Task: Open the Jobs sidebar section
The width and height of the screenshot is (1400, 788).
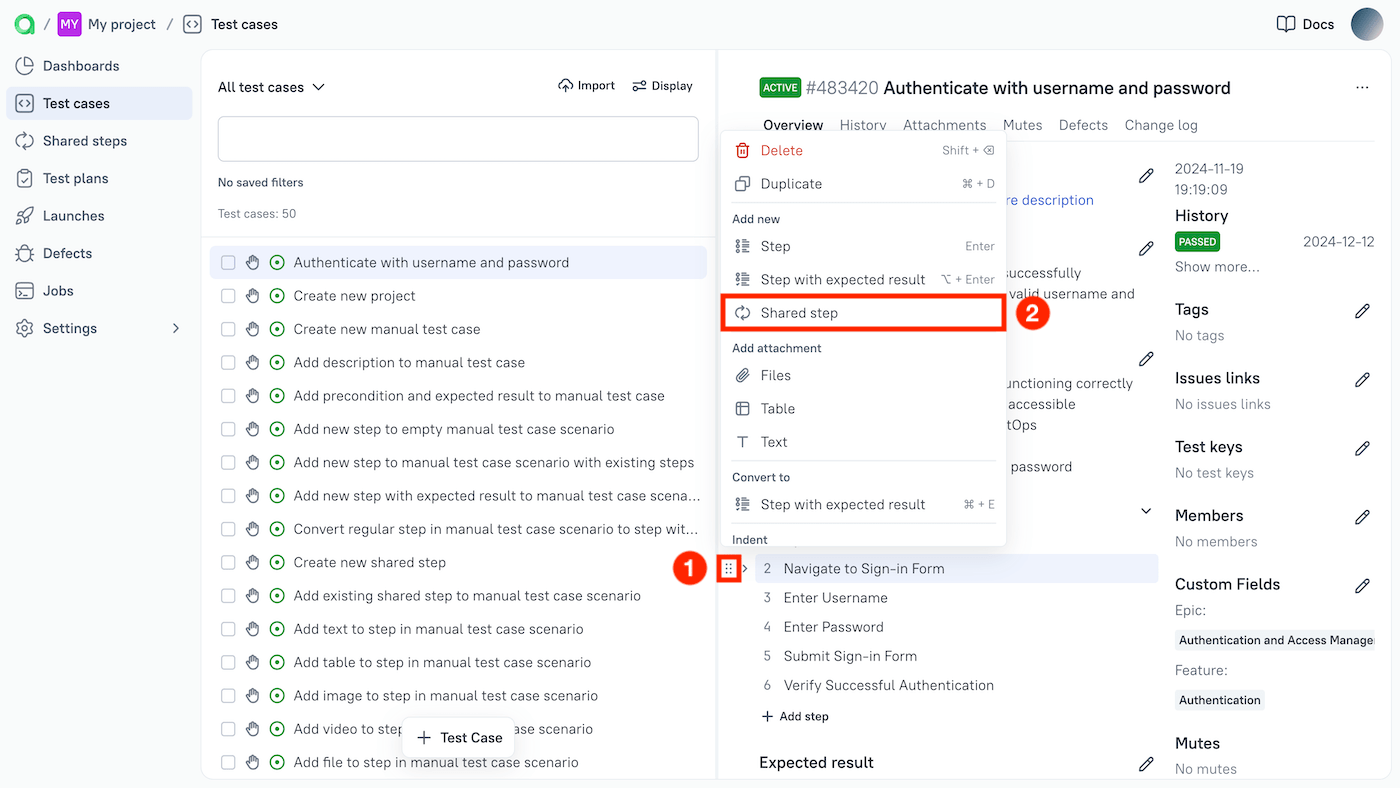Action: coord(63,290)
